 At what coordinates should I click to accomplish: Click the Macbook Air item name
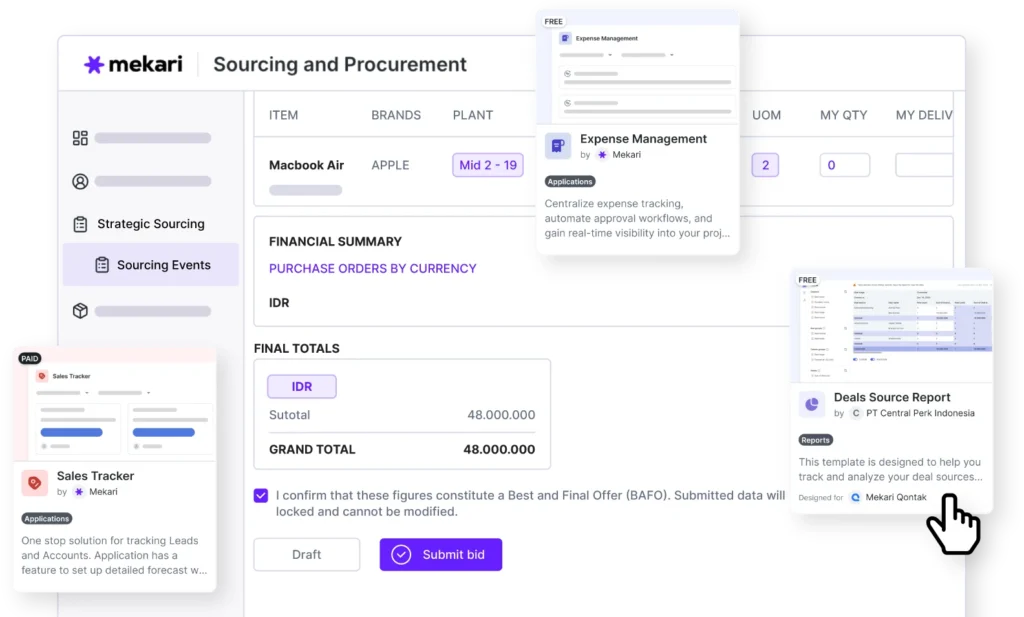306,165
